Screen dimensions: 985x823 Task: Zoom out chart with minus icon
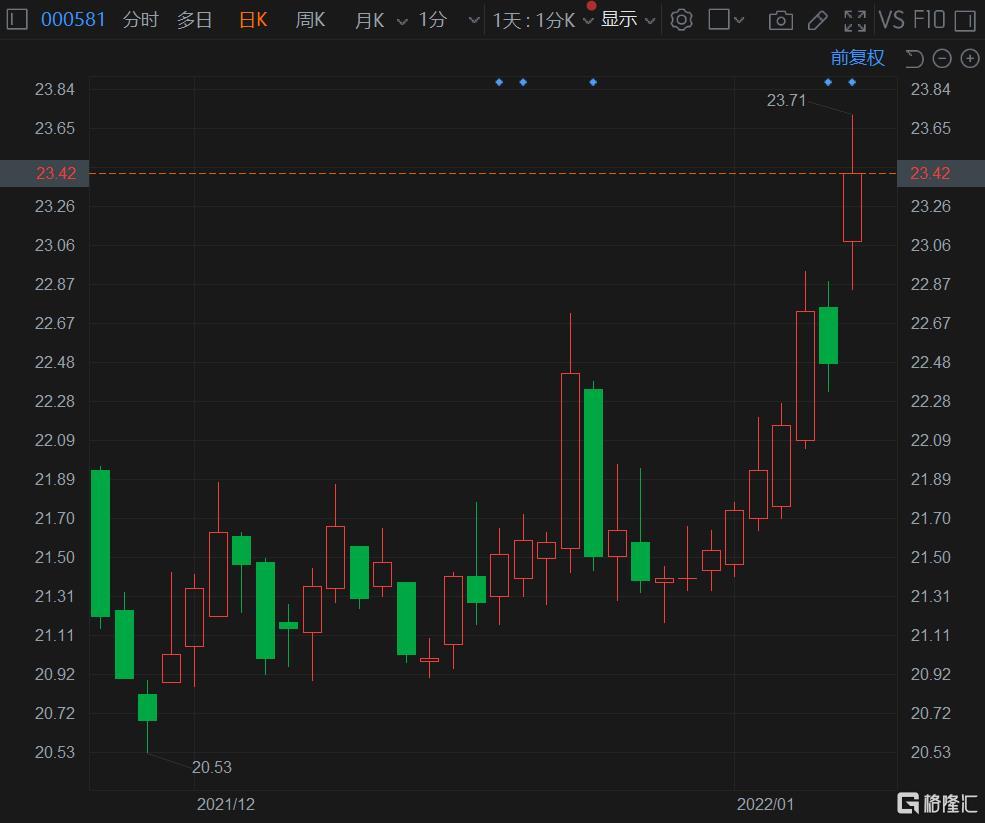pos(942,59)
